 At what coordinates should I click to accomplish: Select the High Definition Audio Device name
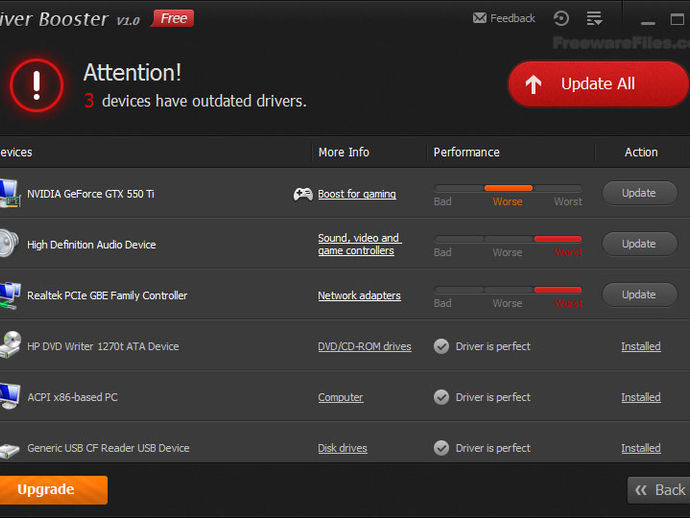pyautogui.click(x=92, y=245)
